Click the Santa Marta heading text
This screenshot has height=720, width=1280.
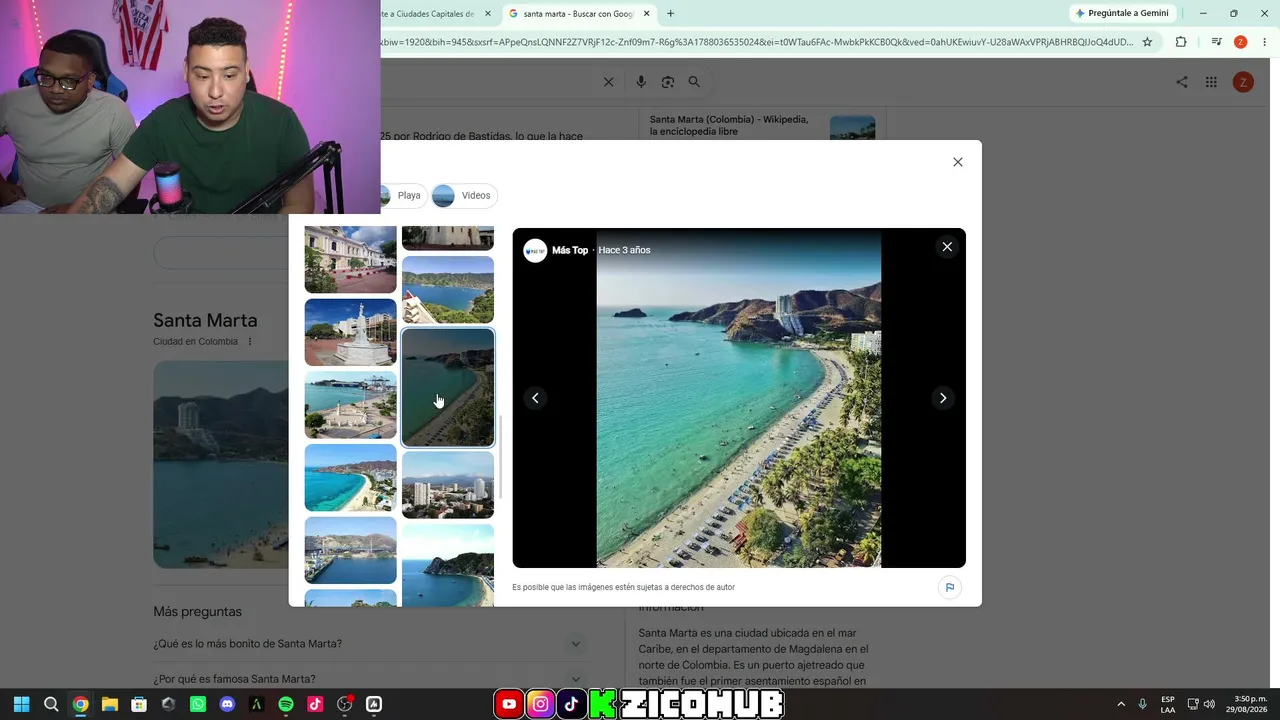pos(205,320)
